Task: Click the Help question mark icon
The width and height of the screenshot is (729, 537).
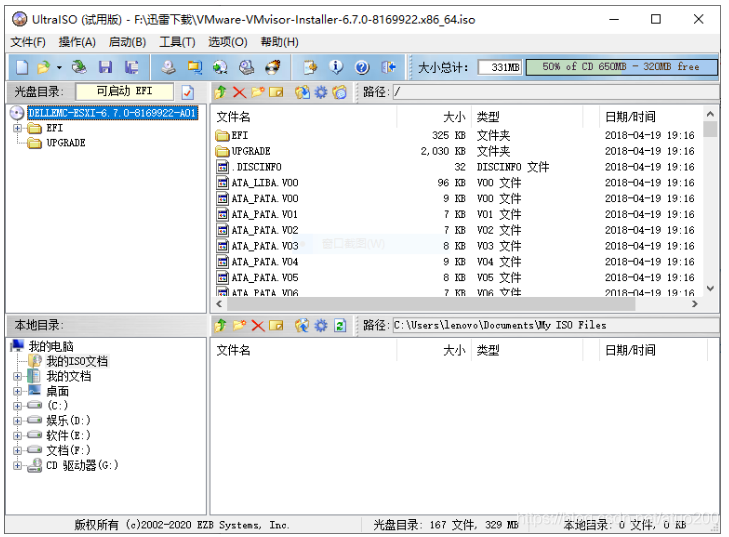Action: coord(362,67)
